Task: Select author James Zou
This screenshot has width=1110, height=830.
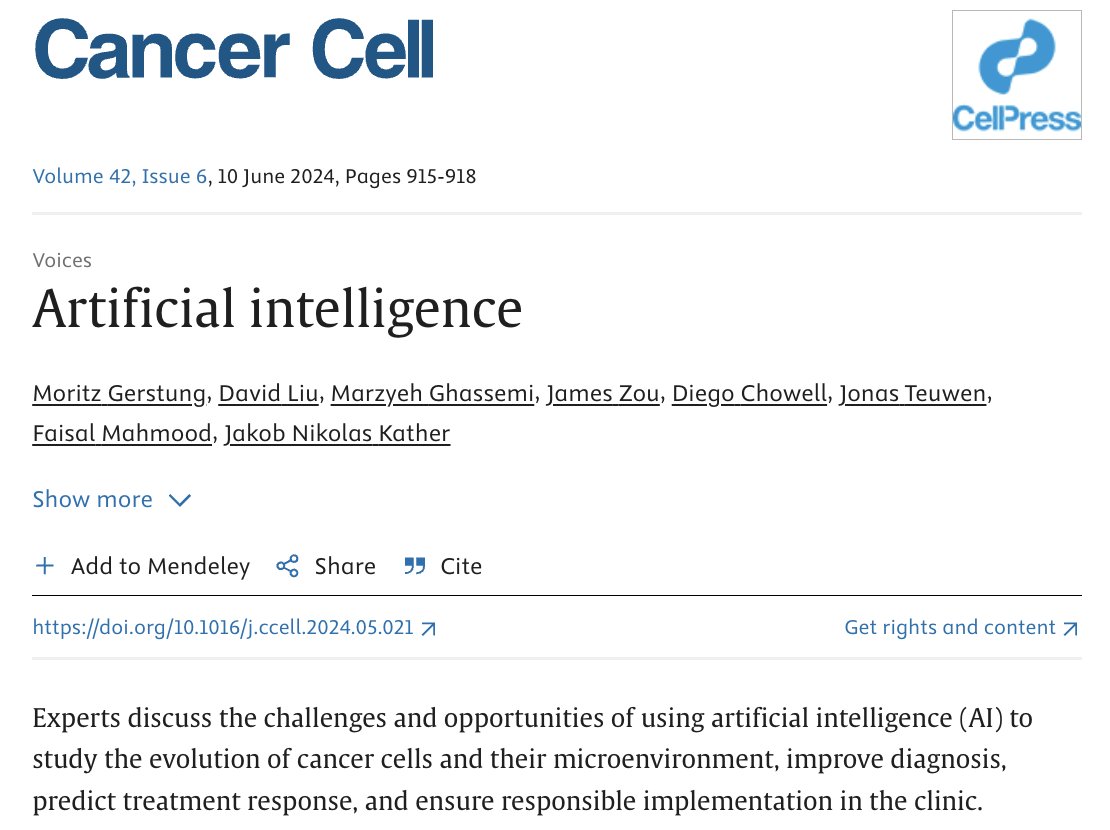Action: pos(602,393)
